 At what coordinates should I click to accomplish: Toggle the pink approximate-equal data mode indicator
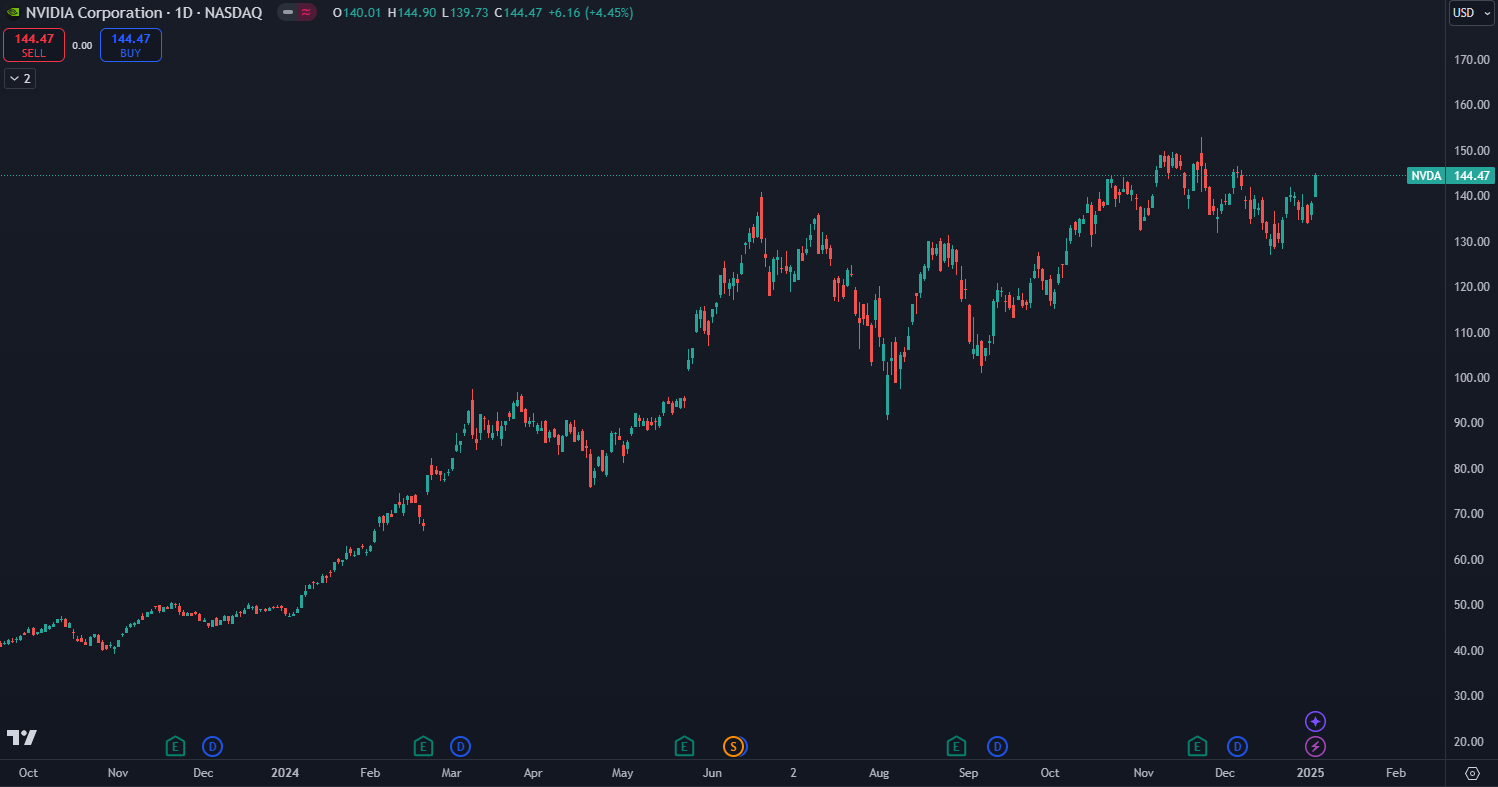[305, 13]
